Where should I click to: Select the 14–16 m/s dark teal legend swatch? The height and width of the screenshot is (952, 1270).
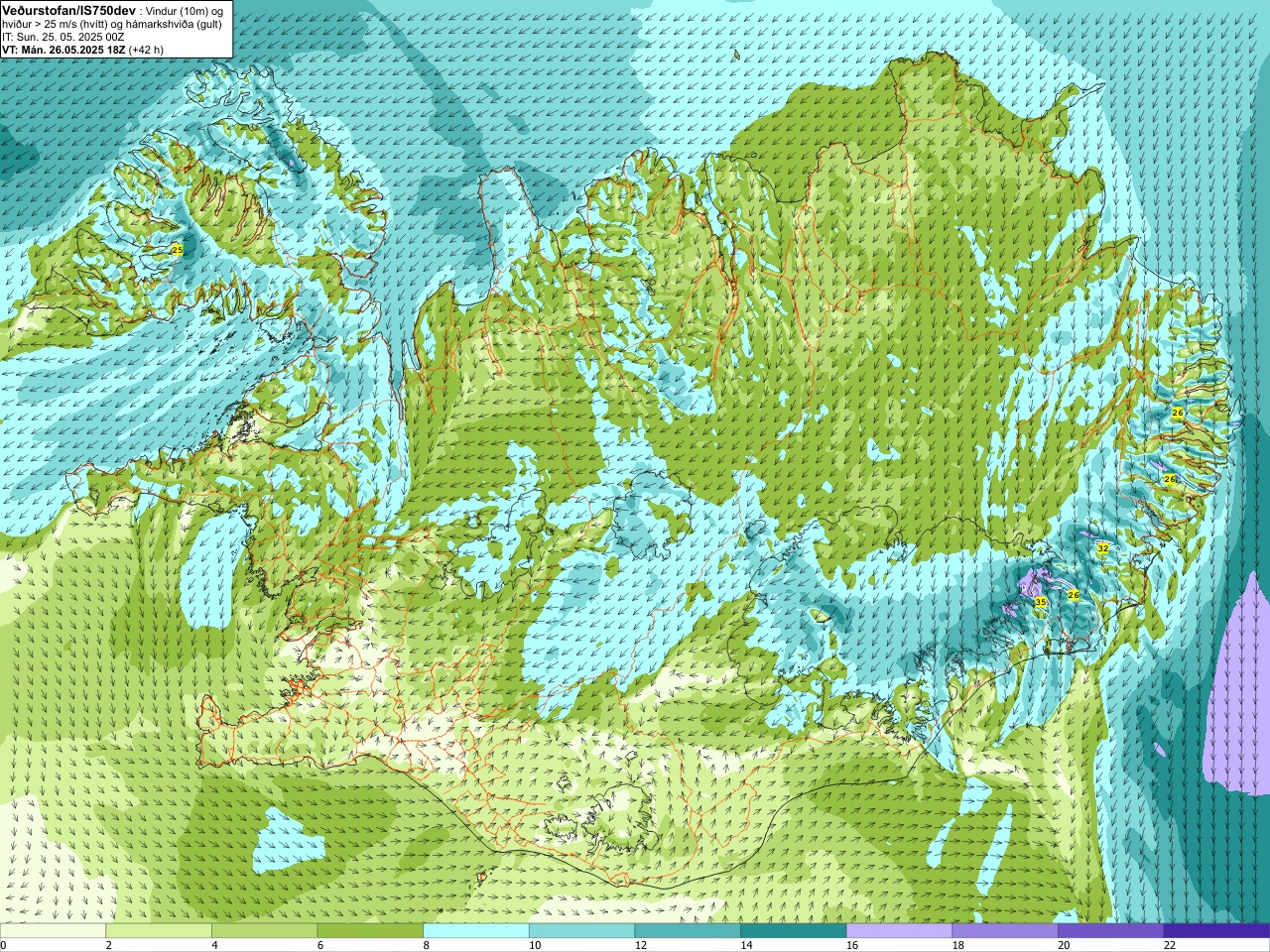794,931
